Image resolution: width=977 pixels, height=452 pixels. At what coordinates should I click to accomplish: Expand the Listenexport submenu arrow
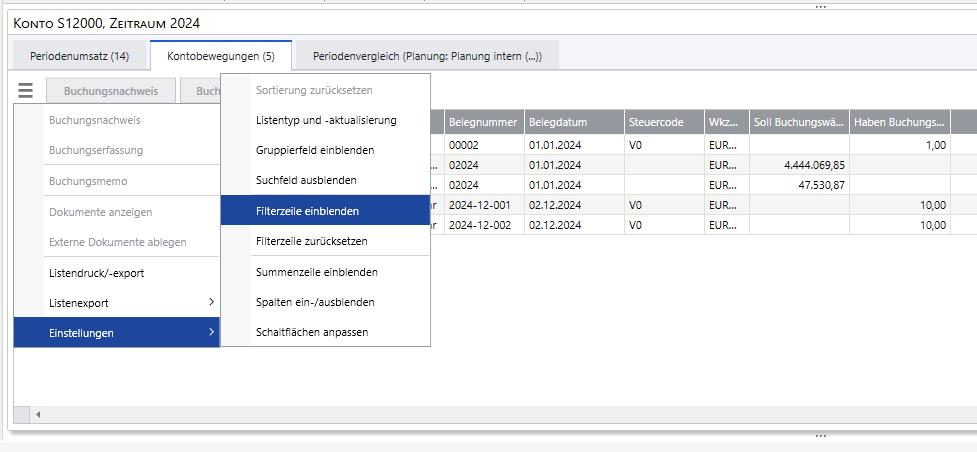210,302
